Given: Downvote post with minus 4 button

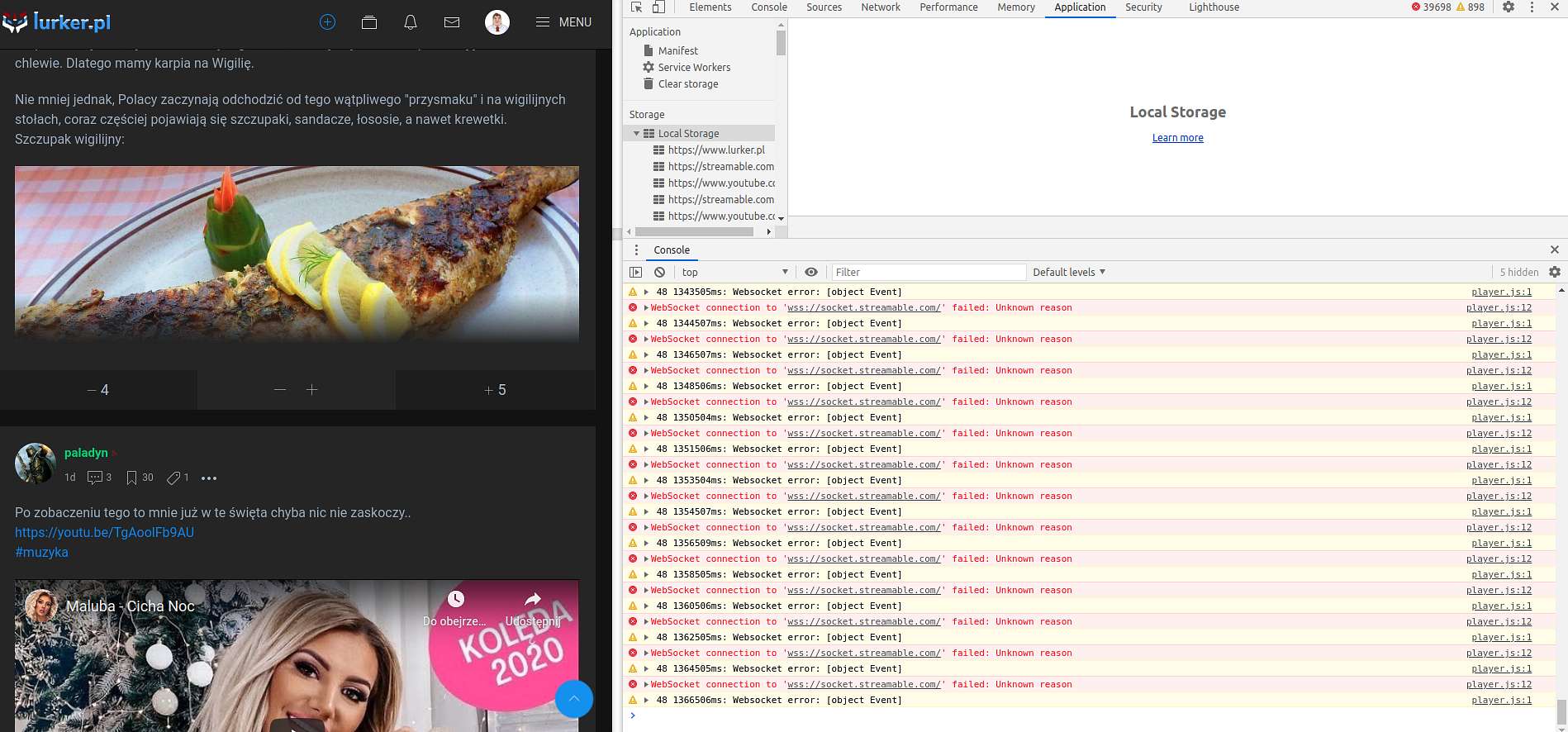Looking at the screenshot, I should click(98, 390).
